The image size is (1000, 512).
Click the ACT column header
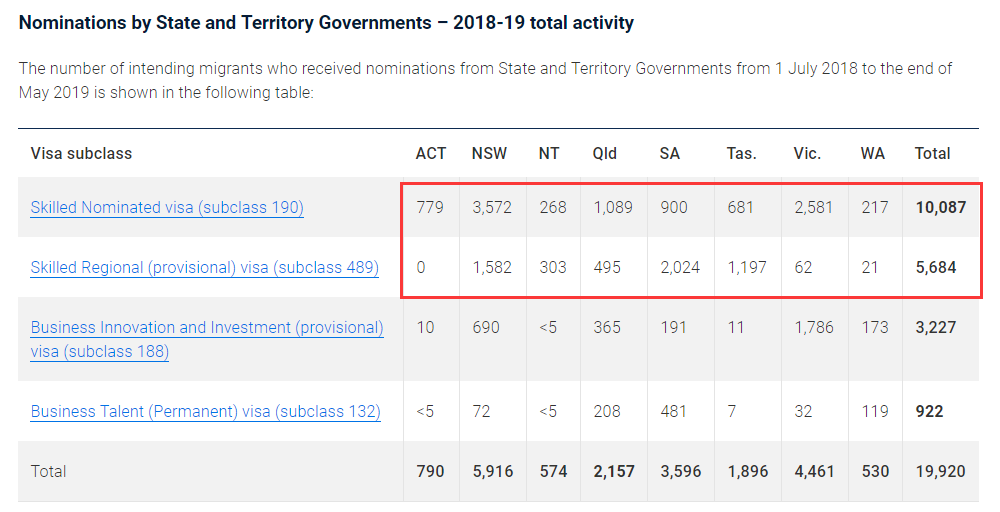coord(431,154)
